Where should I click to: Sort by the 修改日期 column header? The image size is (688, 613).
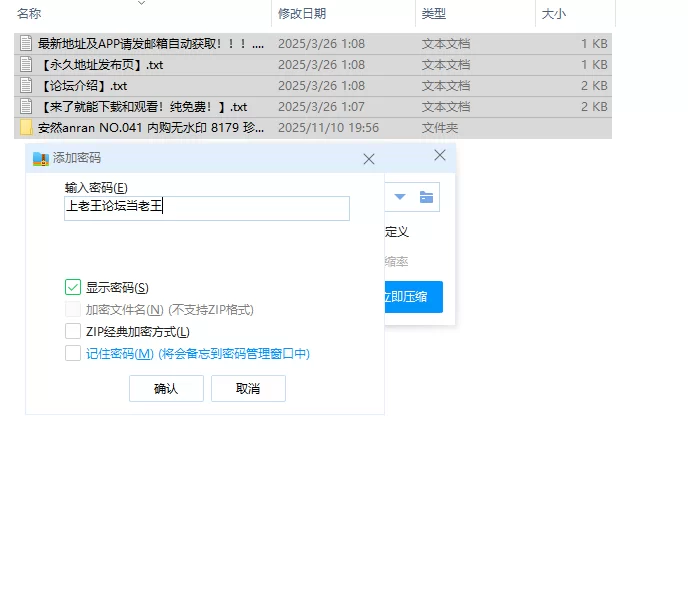click(x=302, y=14)
